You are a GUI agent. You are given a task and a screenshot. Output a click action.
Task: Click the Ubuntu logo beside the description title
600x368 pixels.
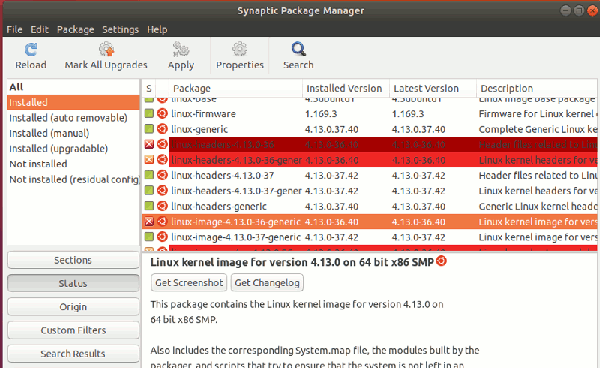pos(441,261)
